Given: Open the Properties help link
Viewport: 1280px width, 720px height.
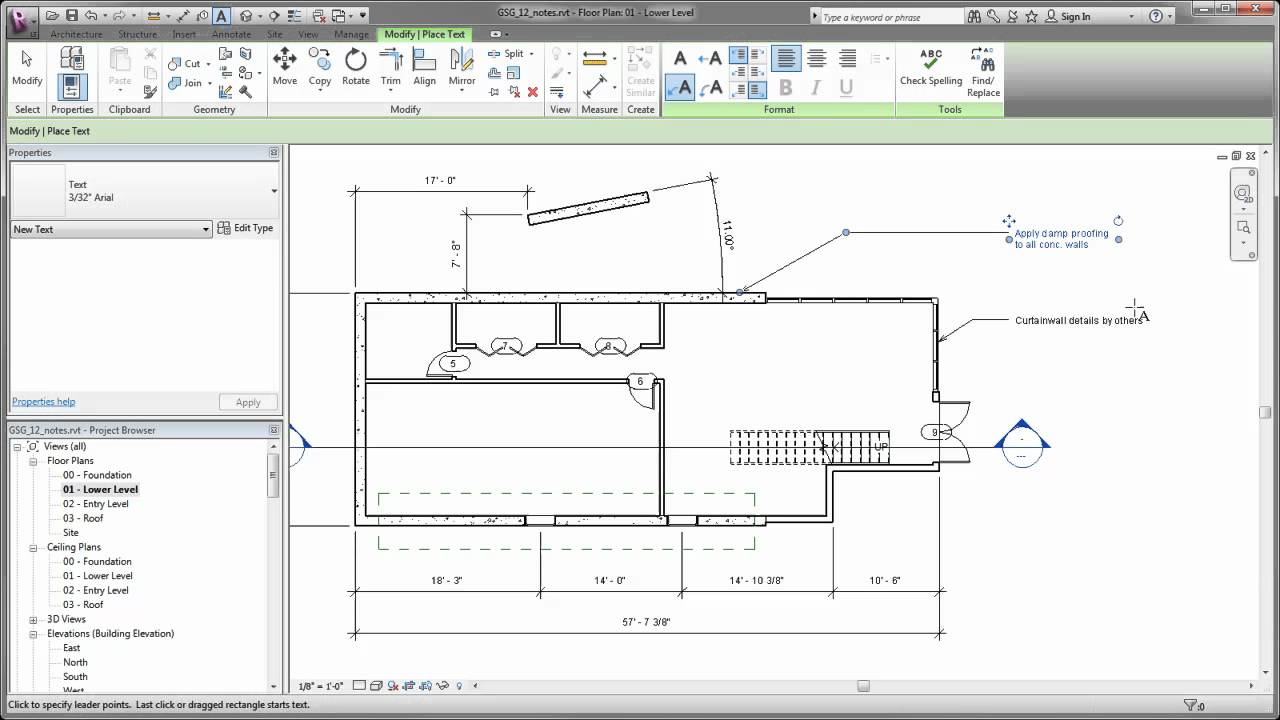Looking at the screenshot, I should tap(43, 401).
